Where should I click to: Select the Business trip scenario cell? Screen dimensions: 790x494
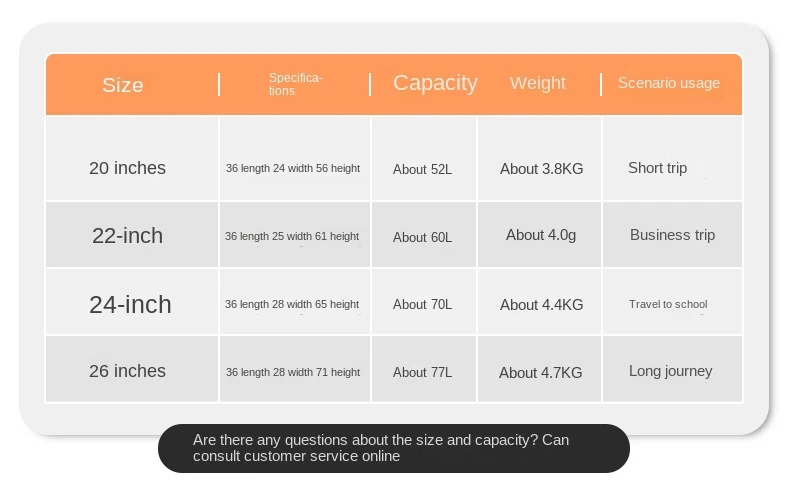[x=672, y=235]
